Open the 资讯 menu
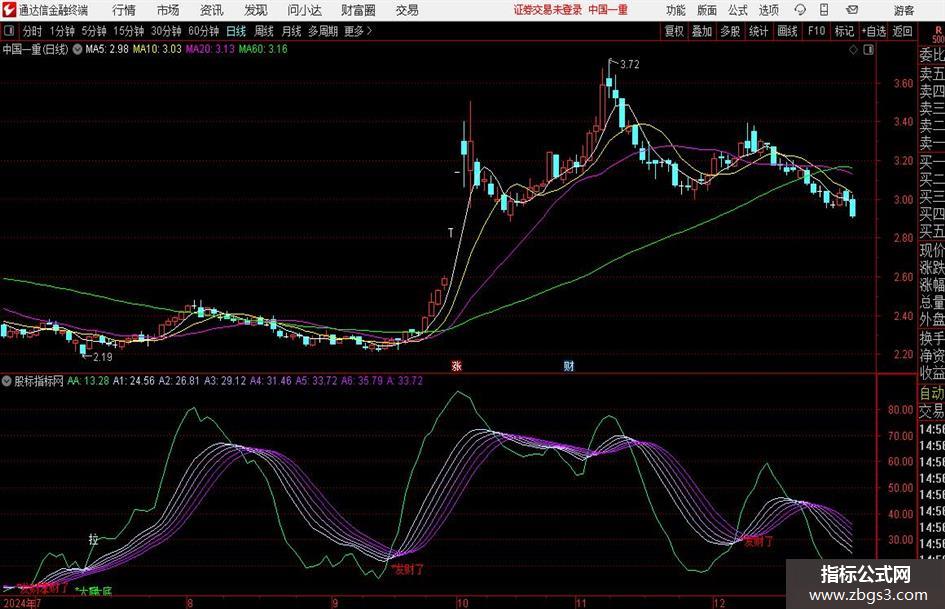 pos(212,10)
